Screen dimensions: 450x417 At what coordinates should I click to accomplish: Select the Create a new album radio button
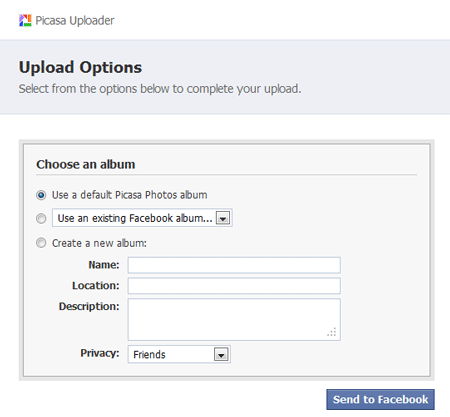tap(41, 243)
